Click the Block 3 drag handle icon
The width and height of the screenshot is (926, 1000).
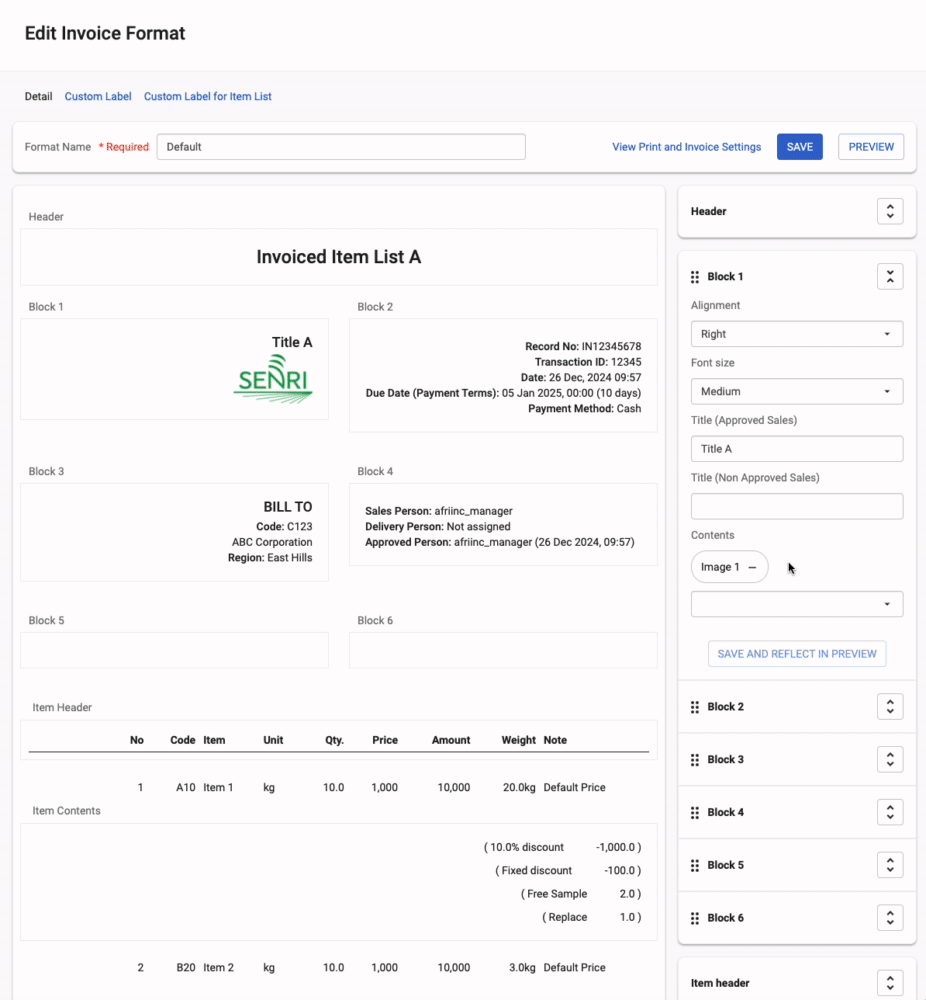click(694, 760)
